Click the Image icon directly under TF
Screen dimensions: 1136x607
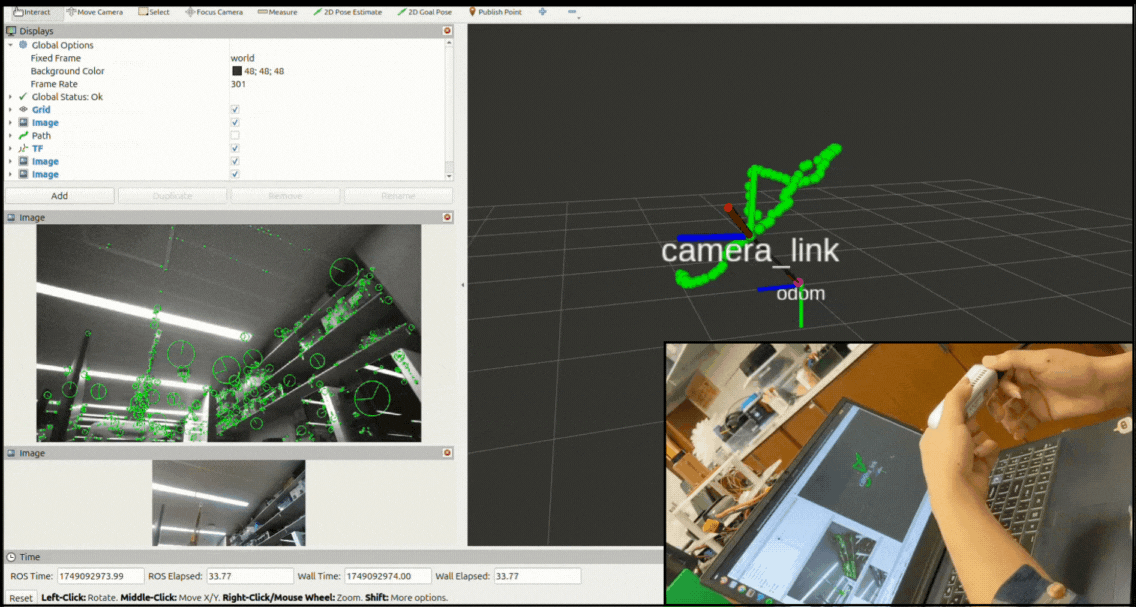pyautogui.click(x=22, y=162)
